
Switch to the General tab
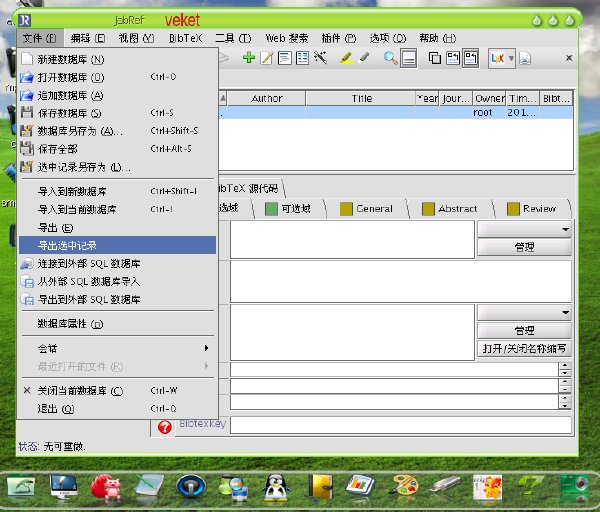[367, 209]
